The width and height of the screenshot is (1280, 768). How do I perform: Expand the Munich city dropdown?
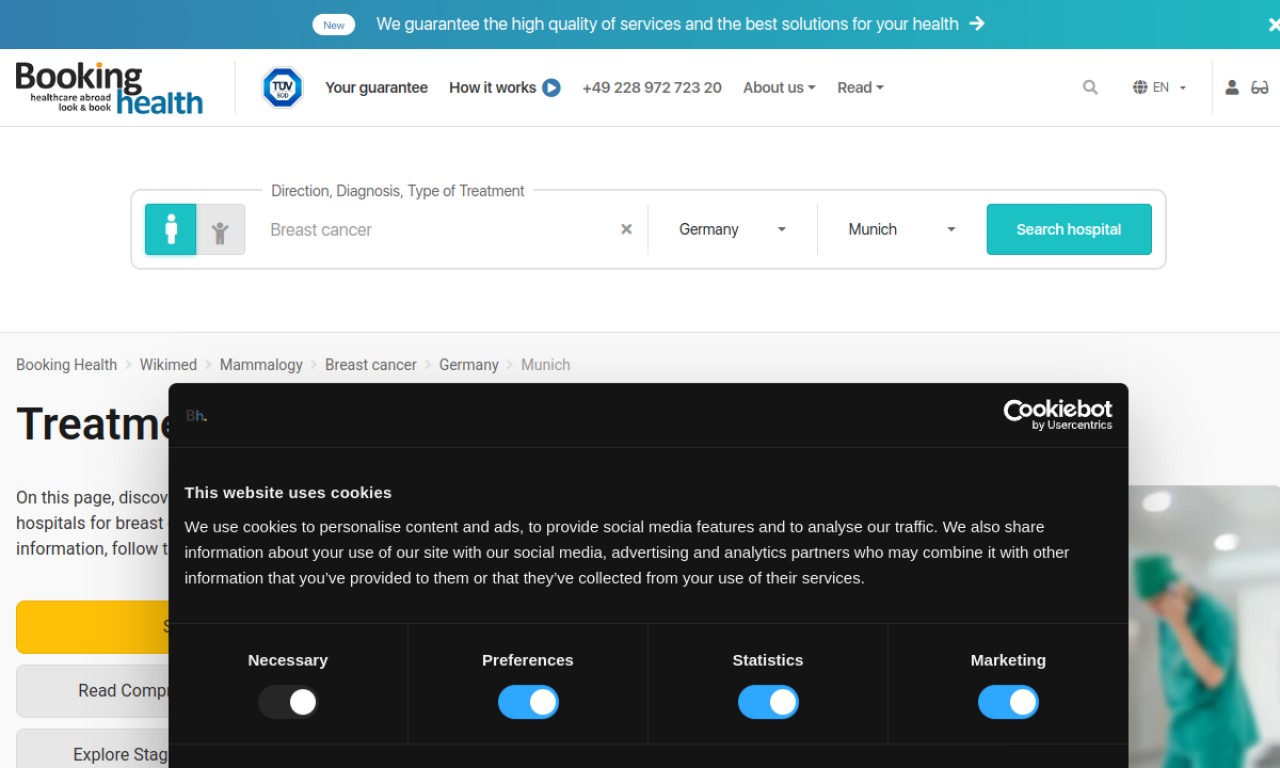coord(902,229)
